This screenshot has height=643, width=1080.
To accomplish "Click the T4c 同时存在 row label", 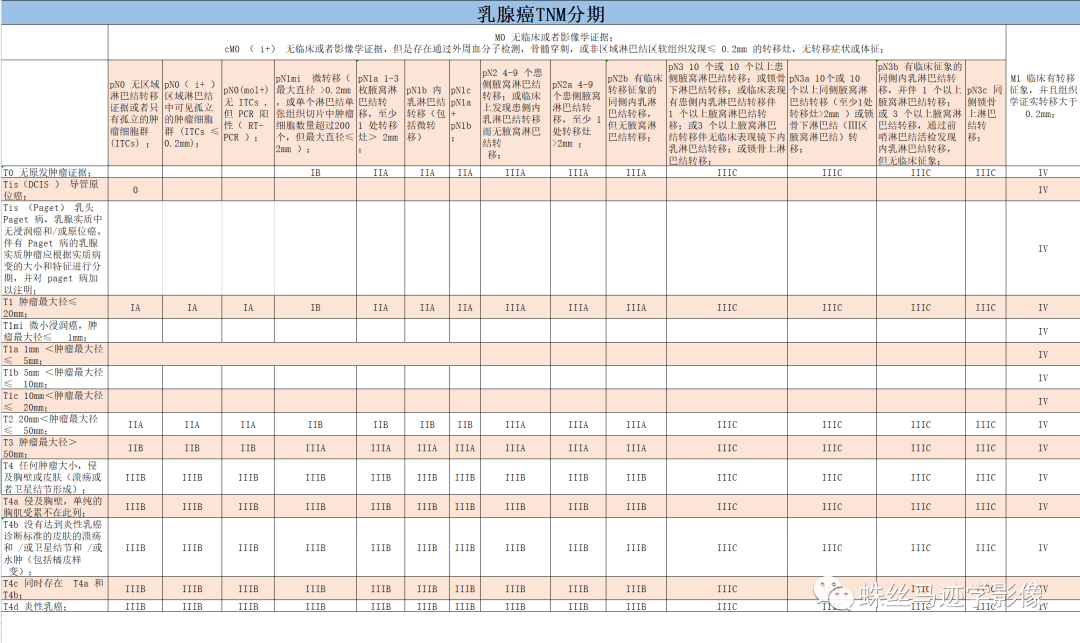I will coord(54,589).
